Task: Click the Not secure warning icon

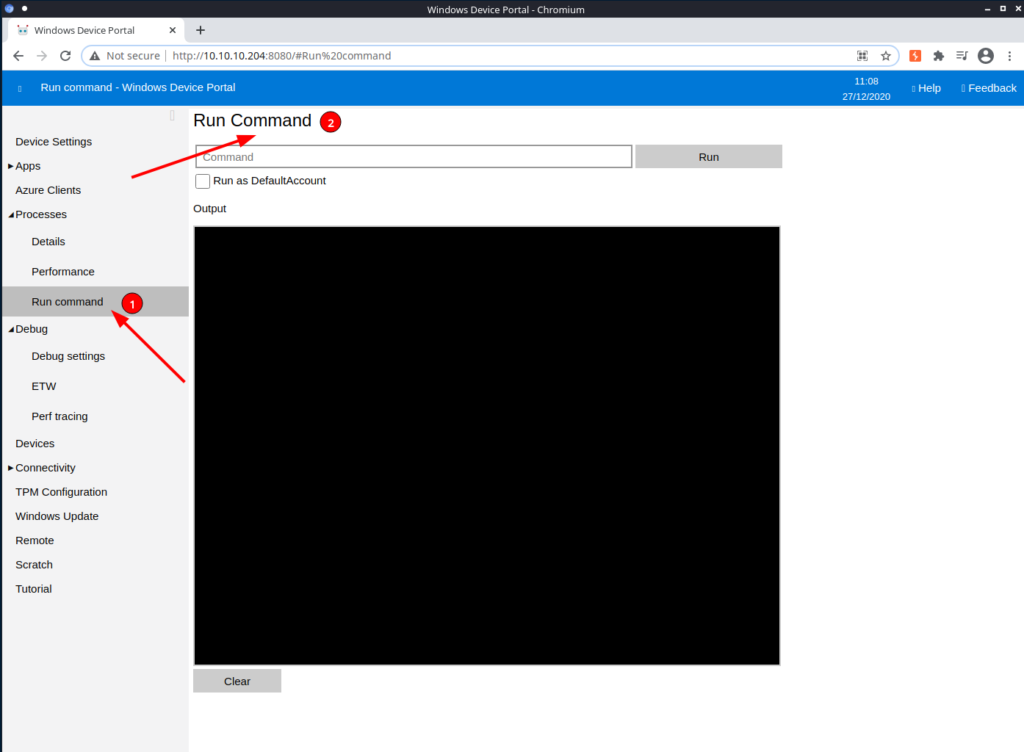Action: point(95,56)
